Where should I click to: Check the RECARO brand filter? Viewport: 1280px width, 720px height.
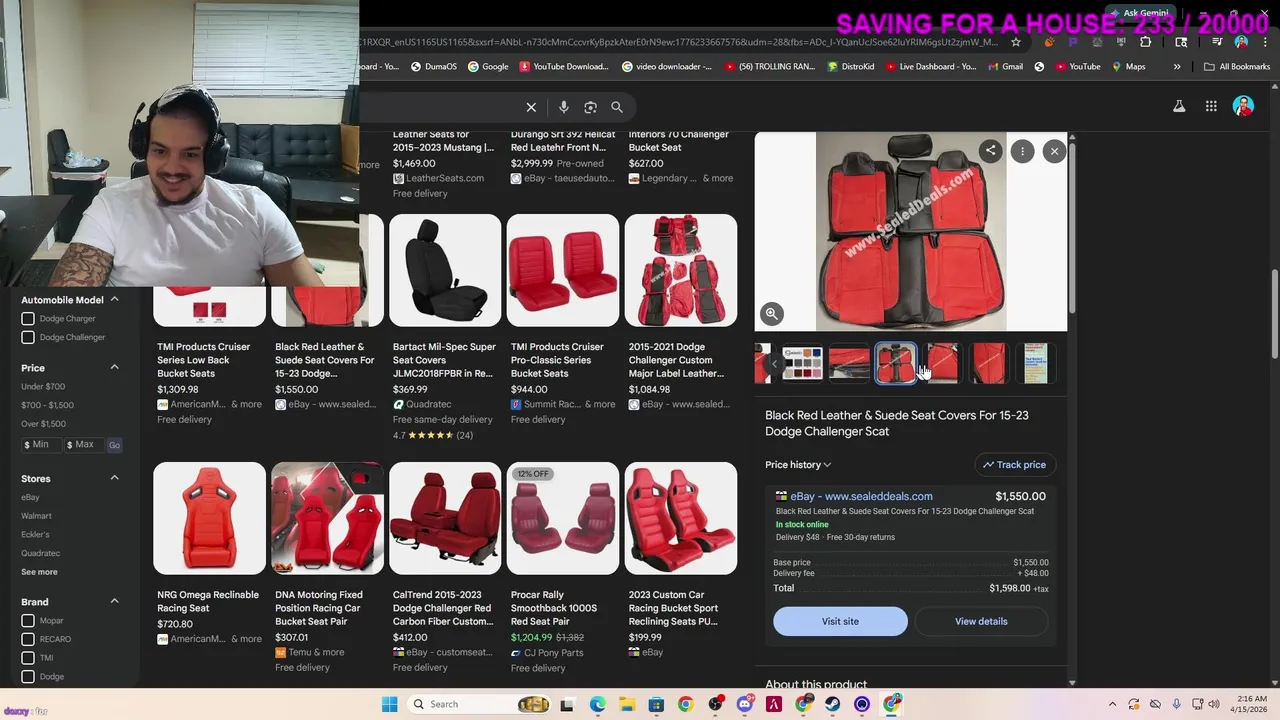[x=28, y=639]
